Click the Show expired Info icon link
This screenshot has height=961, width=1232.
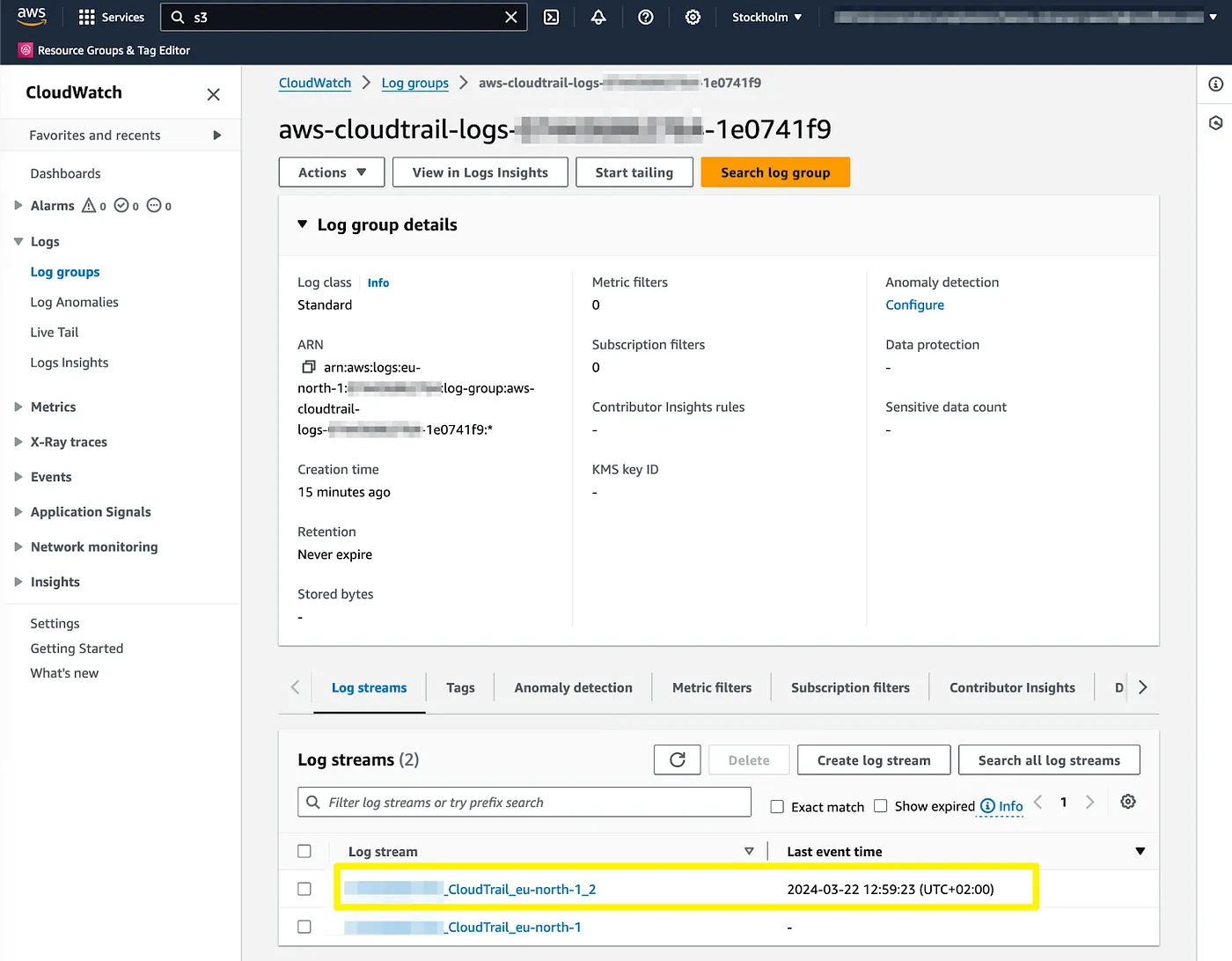tap(1001, 806)
